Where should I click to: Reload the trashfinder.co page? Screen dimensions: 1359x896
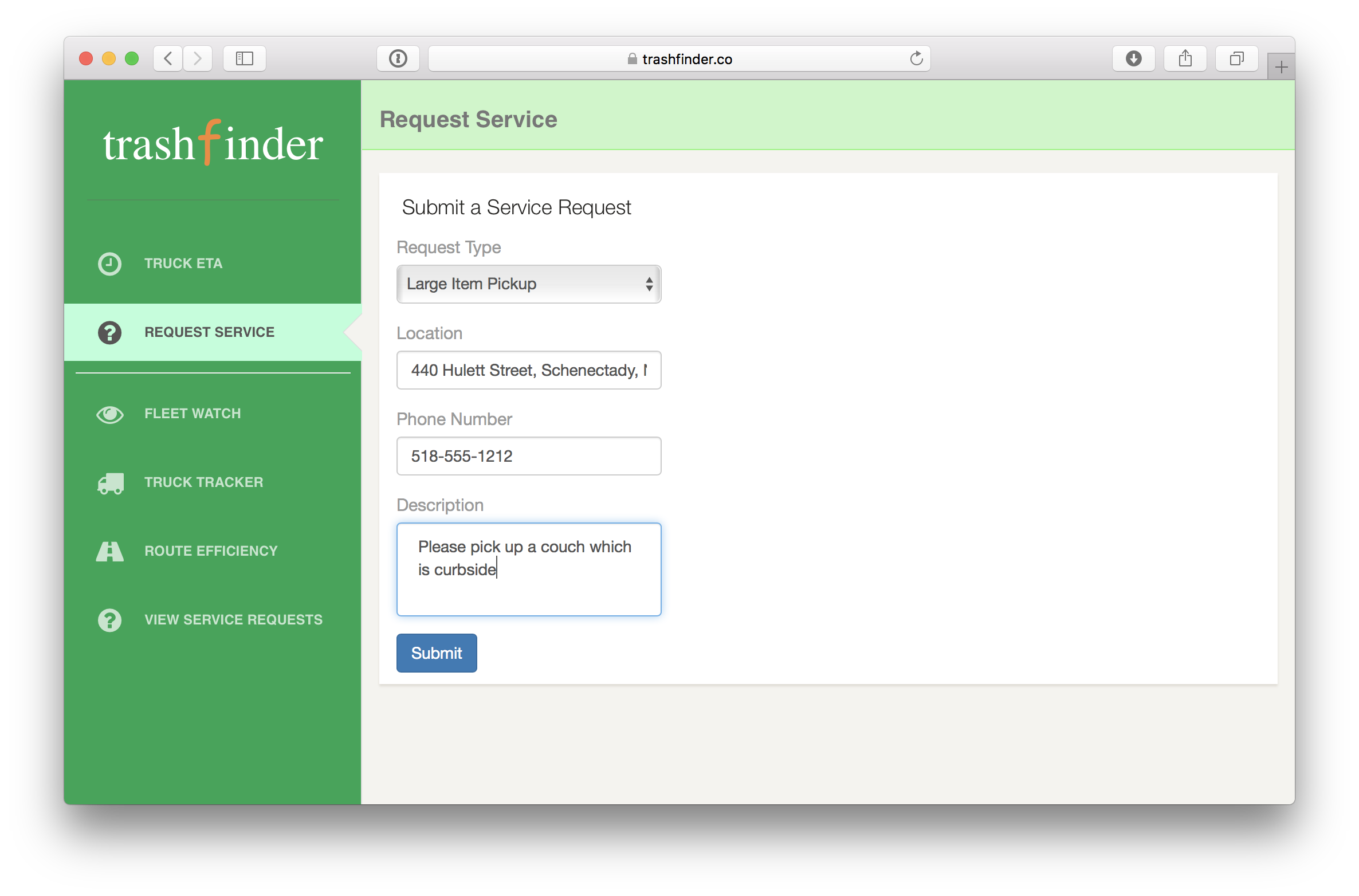pos(916,58)
